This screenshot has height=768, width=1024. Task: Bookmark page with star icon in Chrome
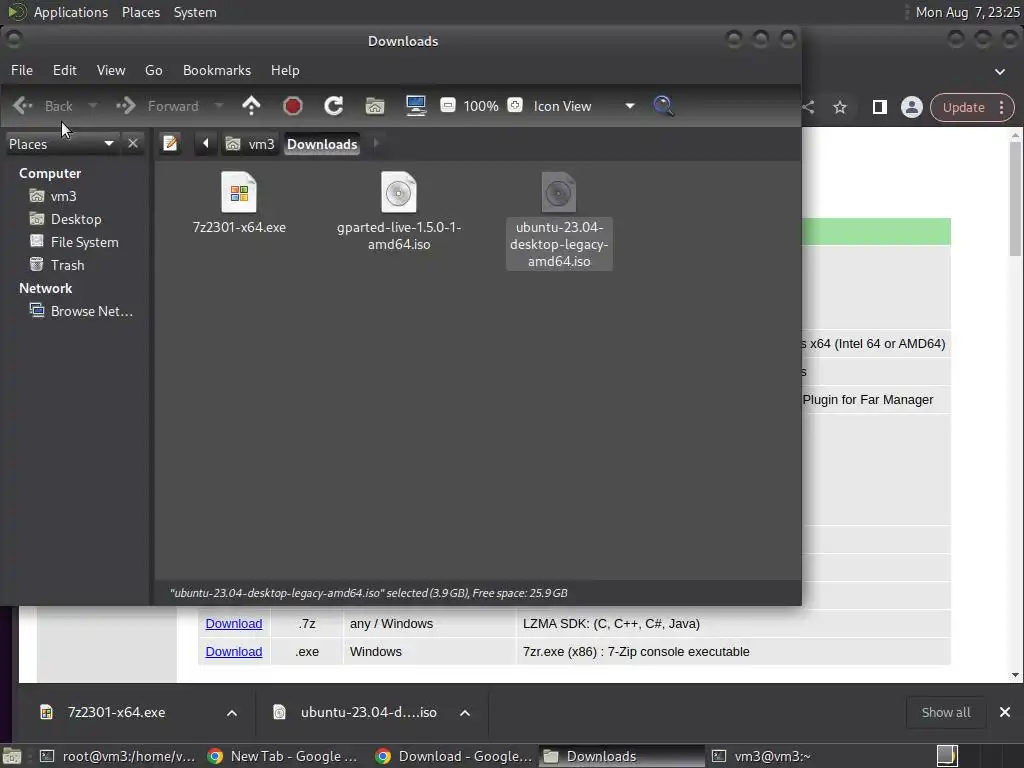click(840, 108)
